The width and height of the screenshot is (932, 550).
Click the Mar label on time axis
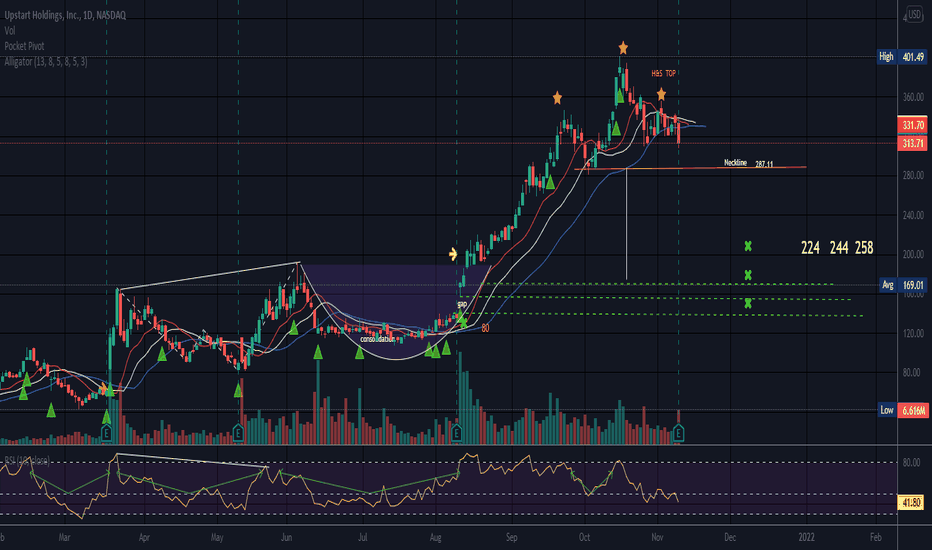tap(64, 538)
